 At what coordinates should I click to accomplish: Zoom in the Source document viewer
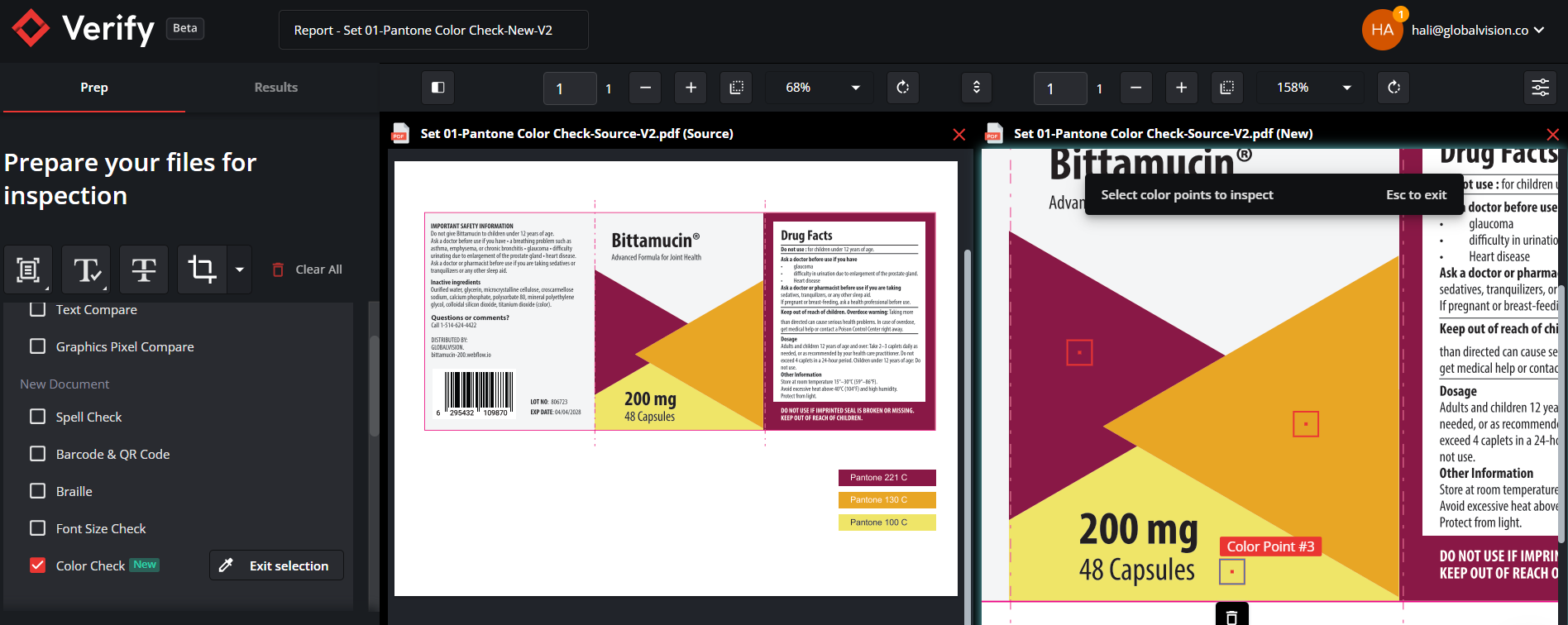coord(691,88)
